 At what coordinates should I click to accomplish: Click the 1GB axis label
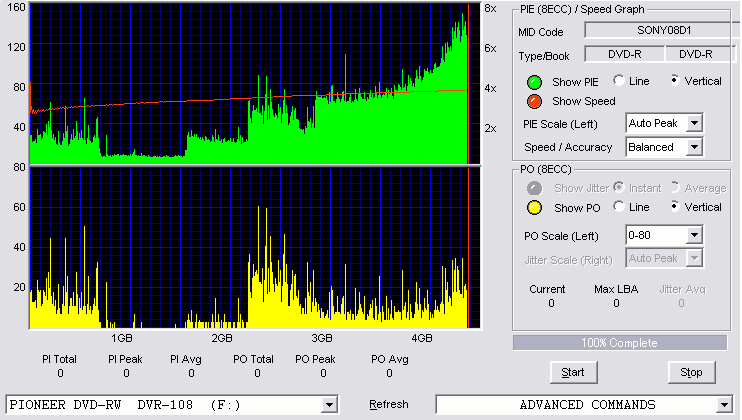coord(122,338)
